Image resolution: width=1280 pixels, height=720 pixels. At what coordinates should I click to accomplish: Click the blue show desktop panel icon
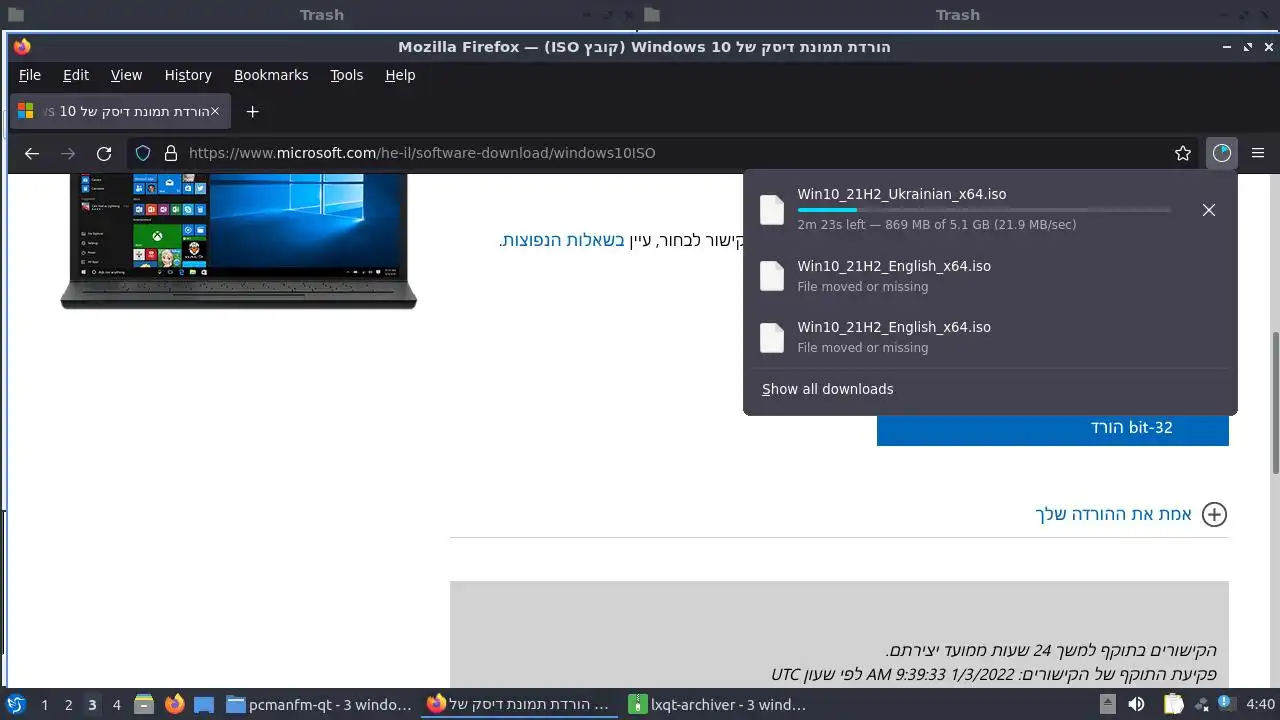[204, 705]
